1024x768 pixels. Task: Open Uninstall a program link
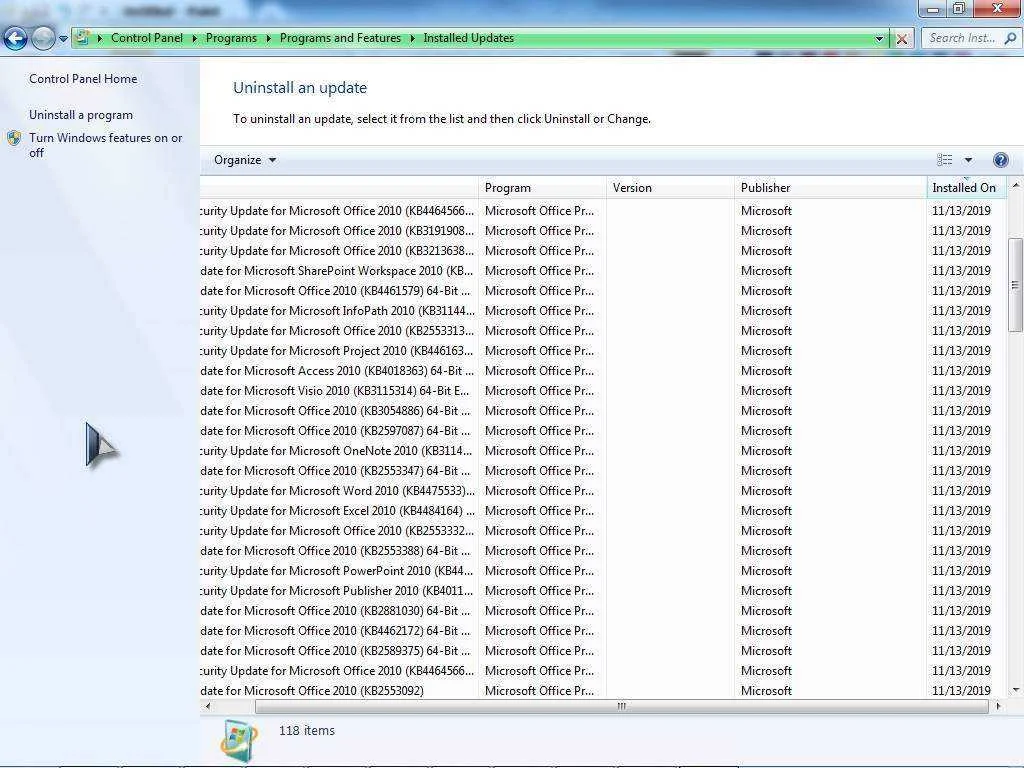click(x=81, y=115)
